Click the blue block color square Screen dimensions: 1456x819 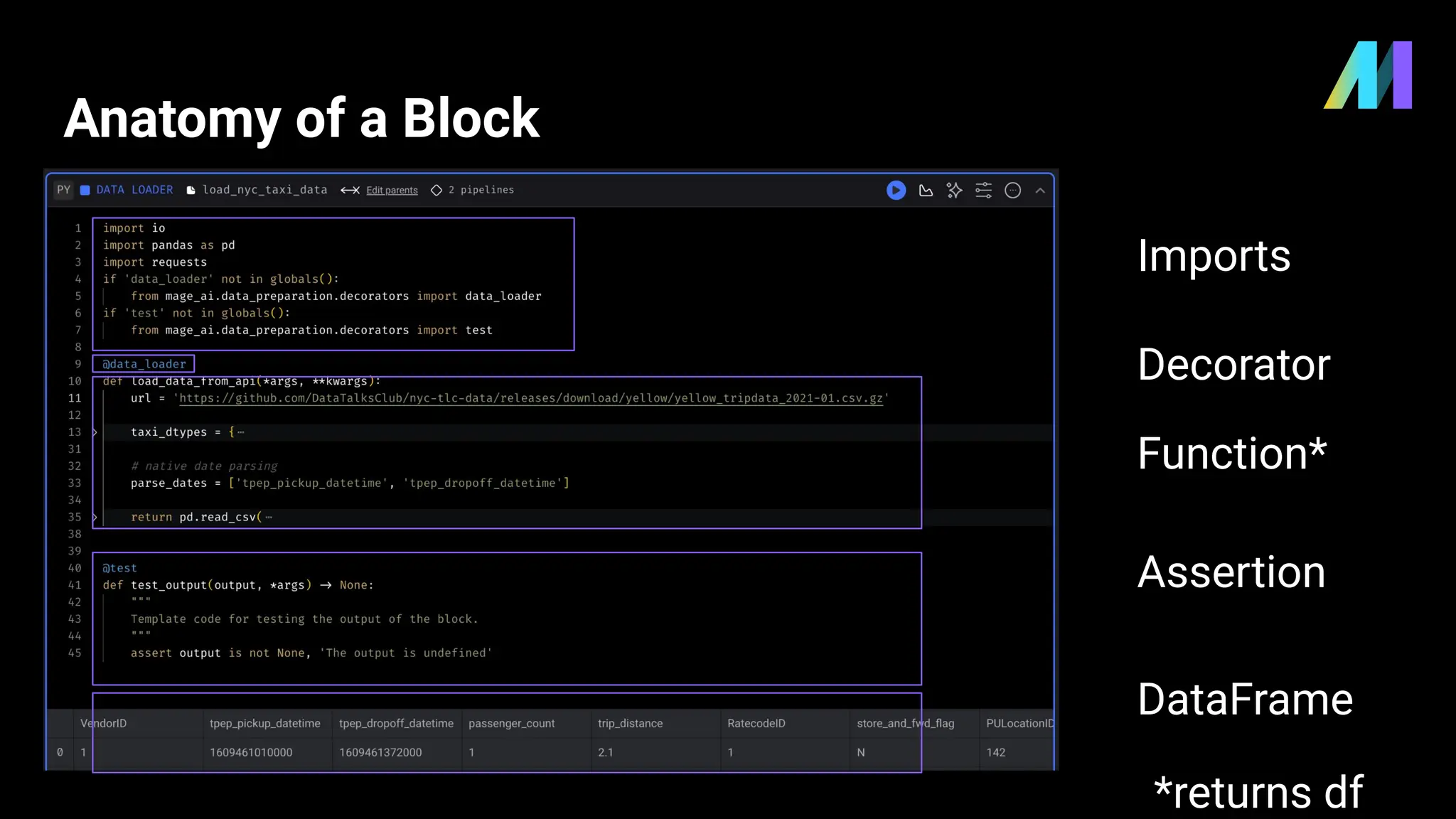[x=85, y=191]
